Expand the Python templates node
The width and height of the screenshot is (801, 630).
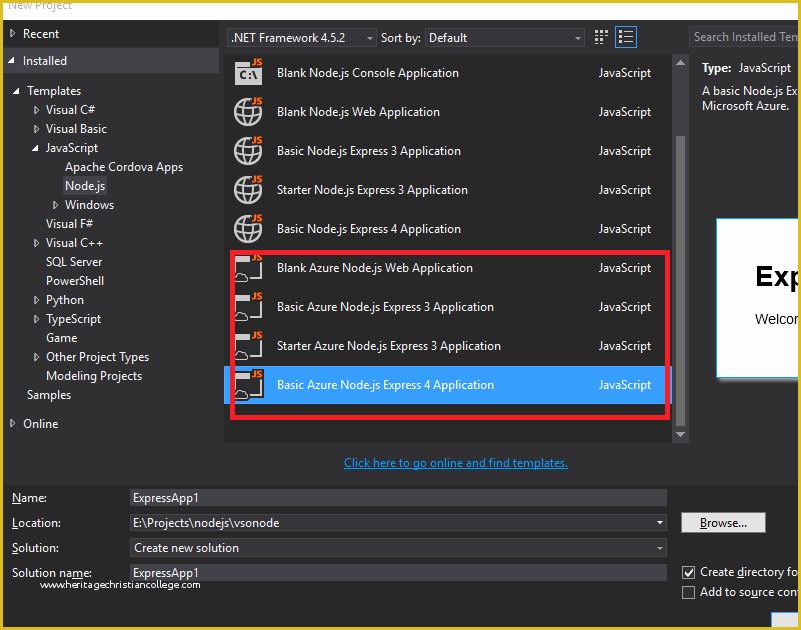click(36, 300)
